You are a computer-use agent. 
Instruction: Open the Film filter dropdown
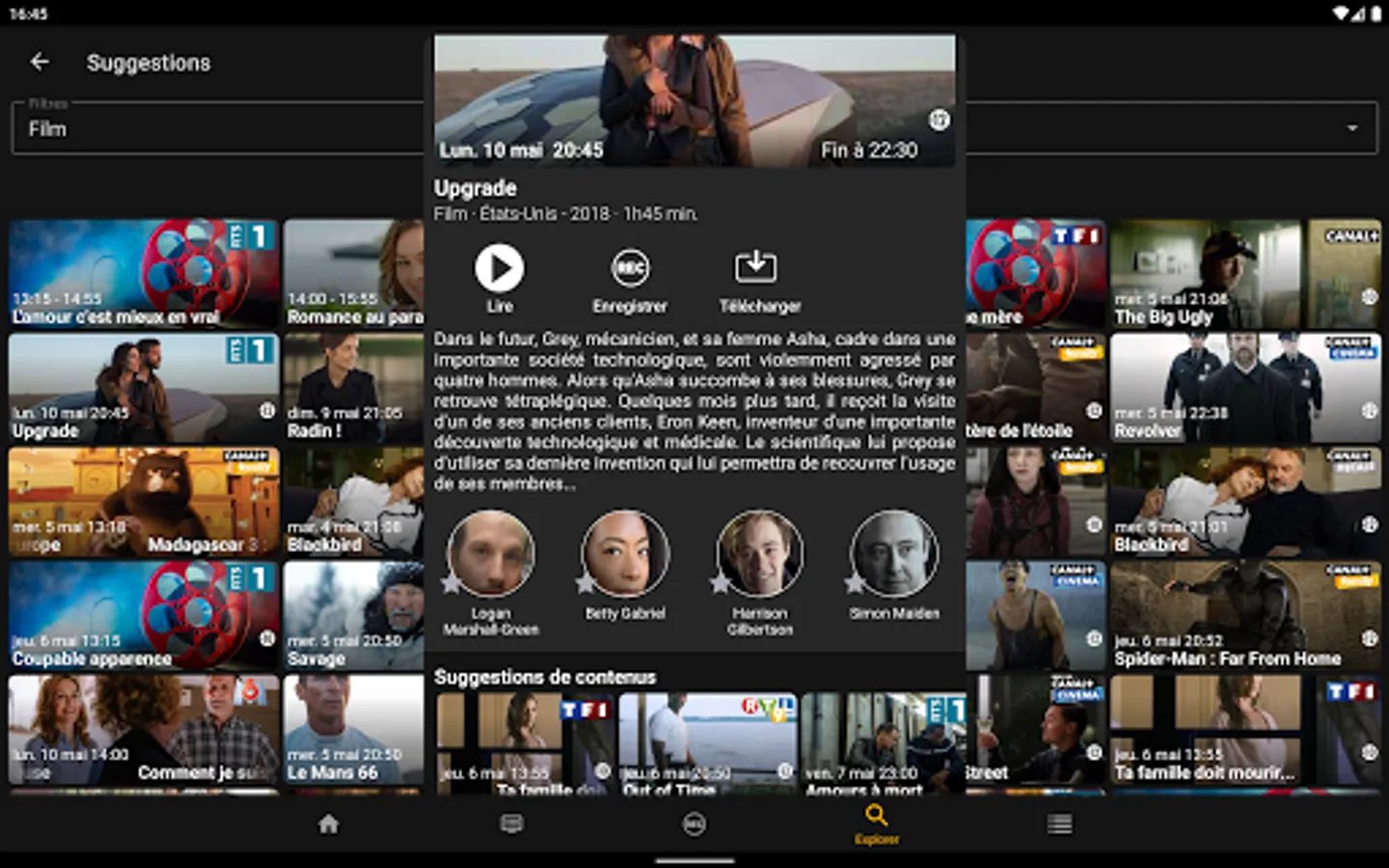click(x=694, y=128)
